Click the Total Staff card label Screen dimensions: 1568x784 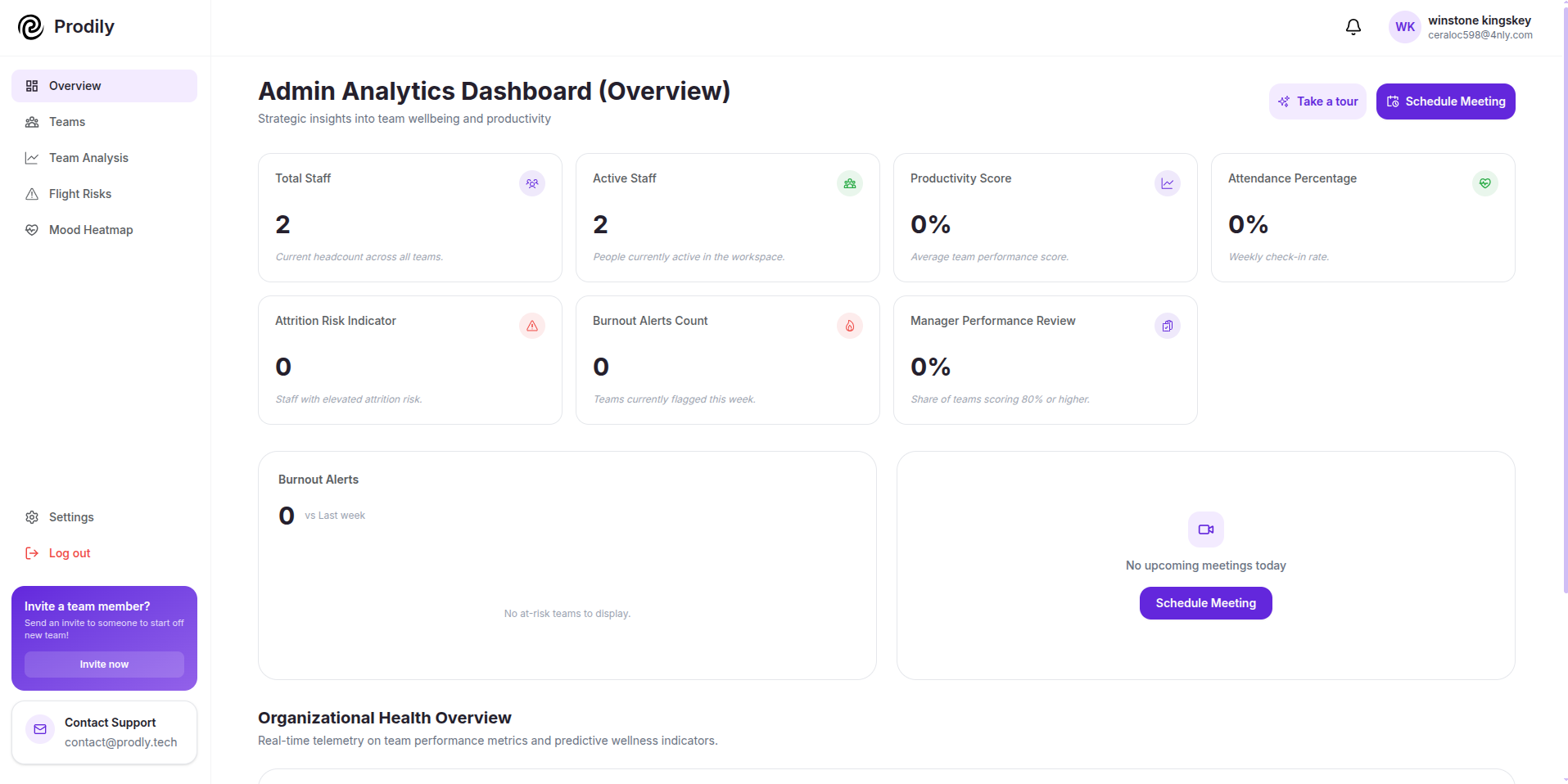303,178
